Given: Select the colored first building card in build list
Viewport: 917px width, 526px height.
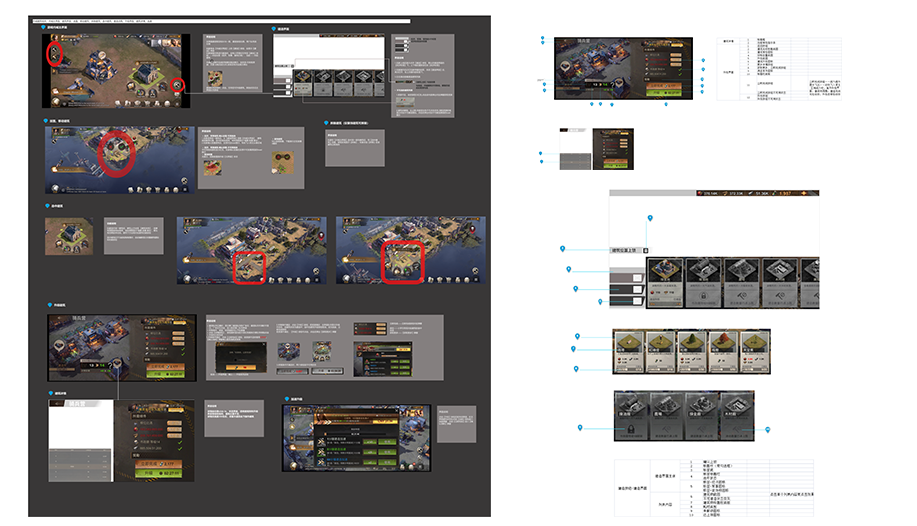Looking at the screenshot, I should (665, 283).
